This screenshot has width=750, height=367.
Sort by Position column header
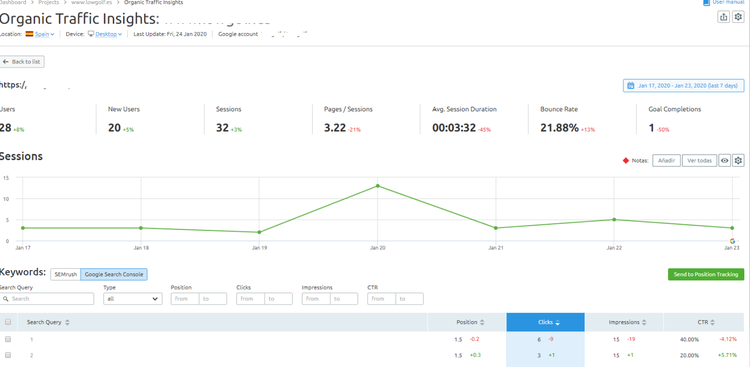(x=470, y=323)
